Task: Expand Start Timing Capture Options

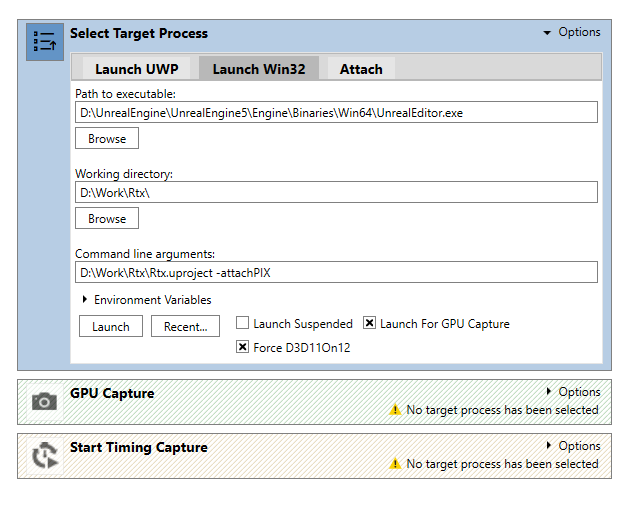Action: (x=573, y=446)
